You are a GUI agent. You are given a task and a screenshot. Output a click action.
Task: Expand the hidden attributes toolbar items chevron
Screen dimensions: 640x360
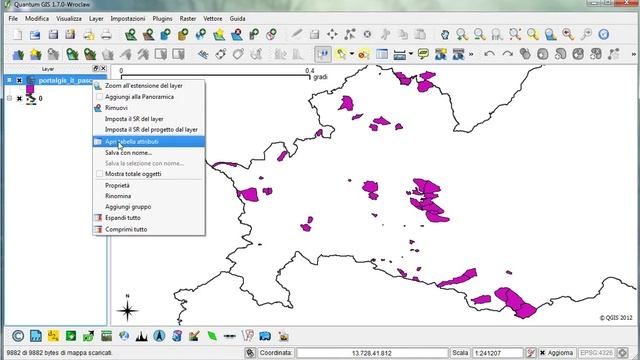pyautogui.click(x=471, y=54)
